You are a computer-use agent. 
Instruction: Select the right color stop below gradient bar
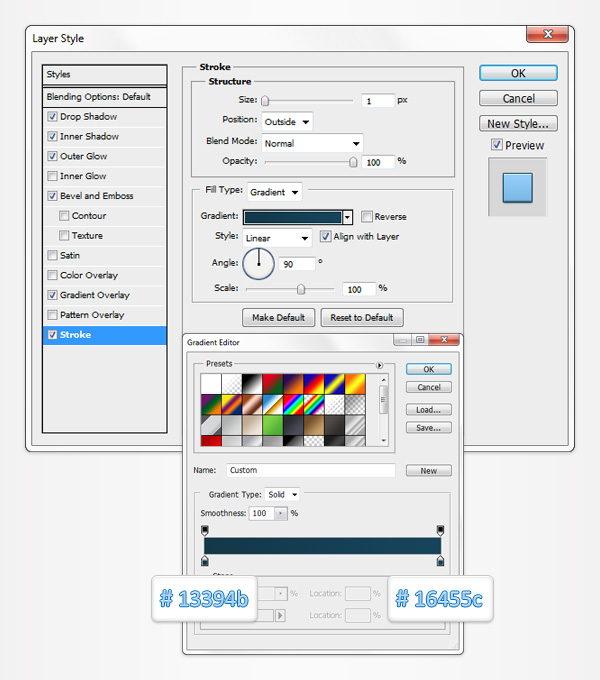coord(440,561)
